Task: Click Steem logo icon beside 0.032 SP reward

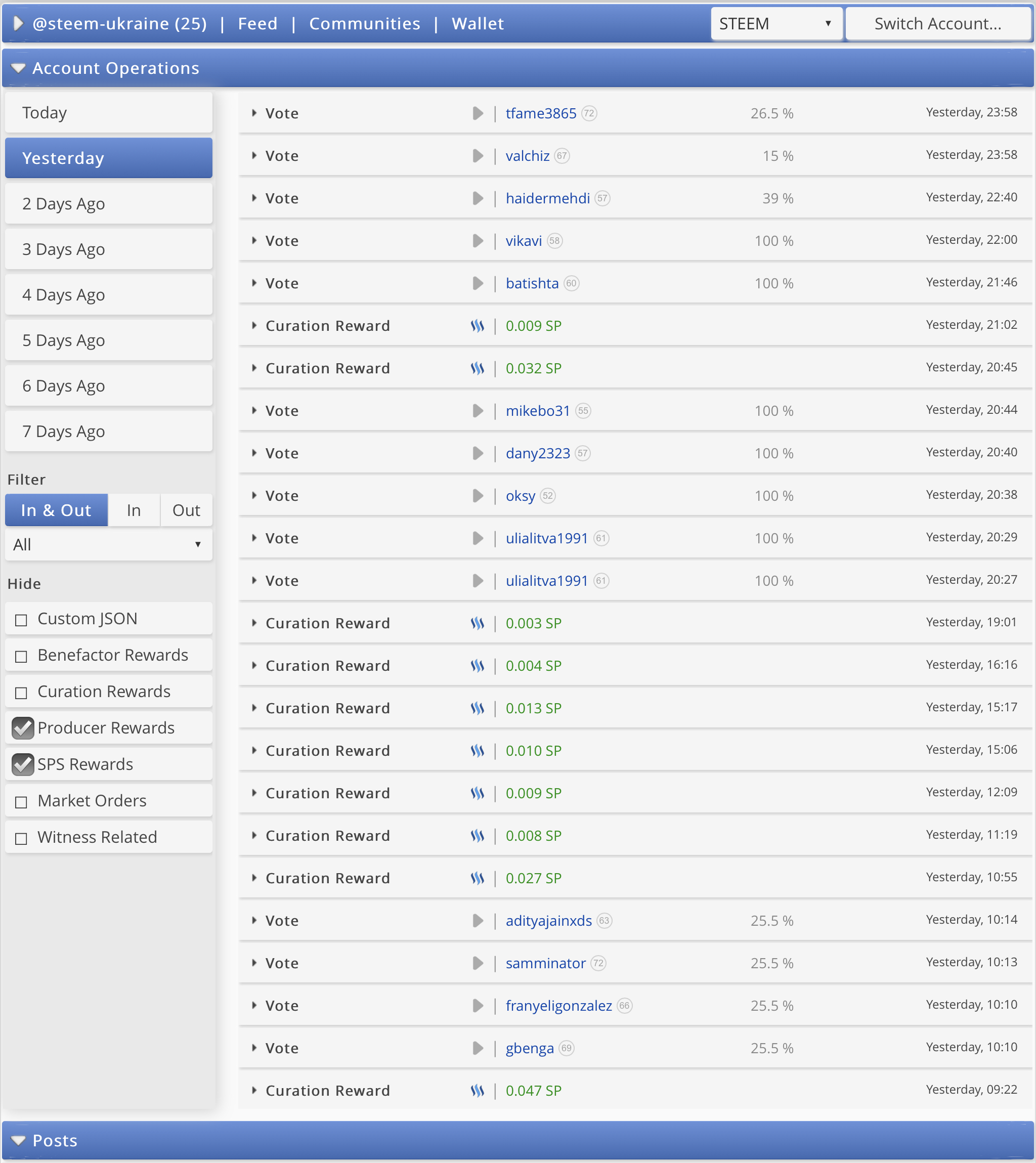Action: pos(477,368)
